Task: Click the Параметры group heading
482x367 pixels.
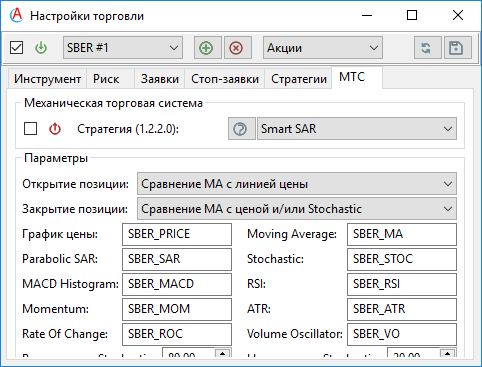Action: coord(56,158)
